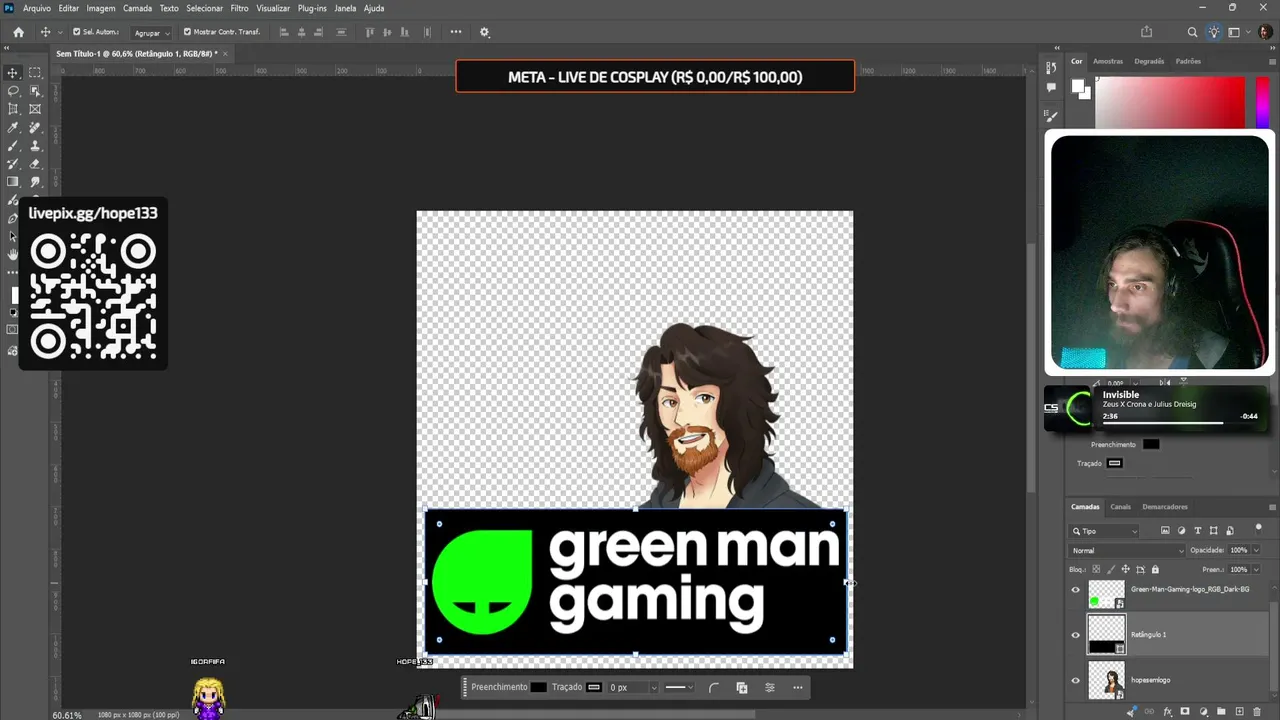Select the Gradient tool

tap(13, 182)
